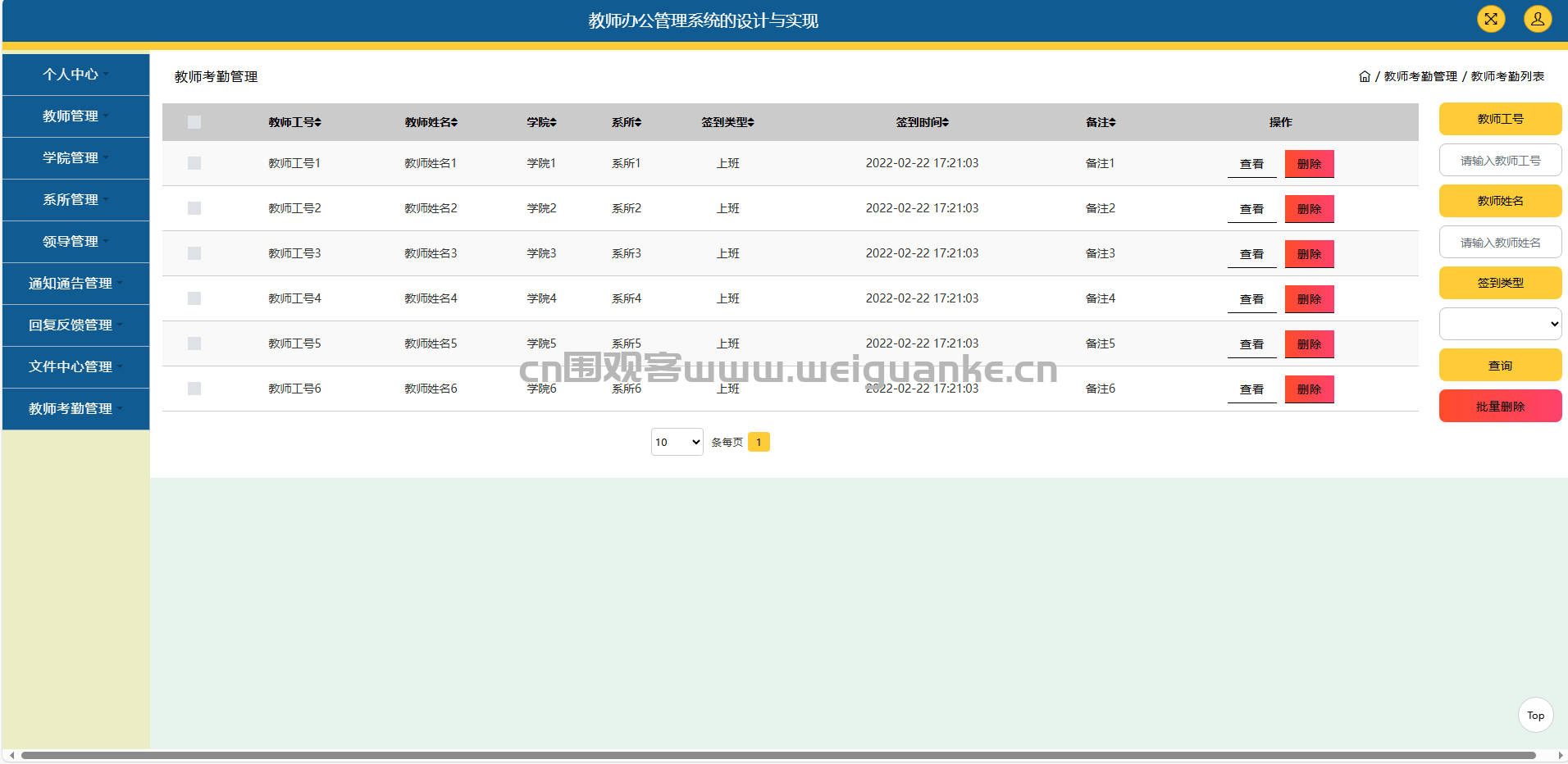
Task: Delete the row 教师工号5
Action: pyautogui.click(x=1309, y=344)
